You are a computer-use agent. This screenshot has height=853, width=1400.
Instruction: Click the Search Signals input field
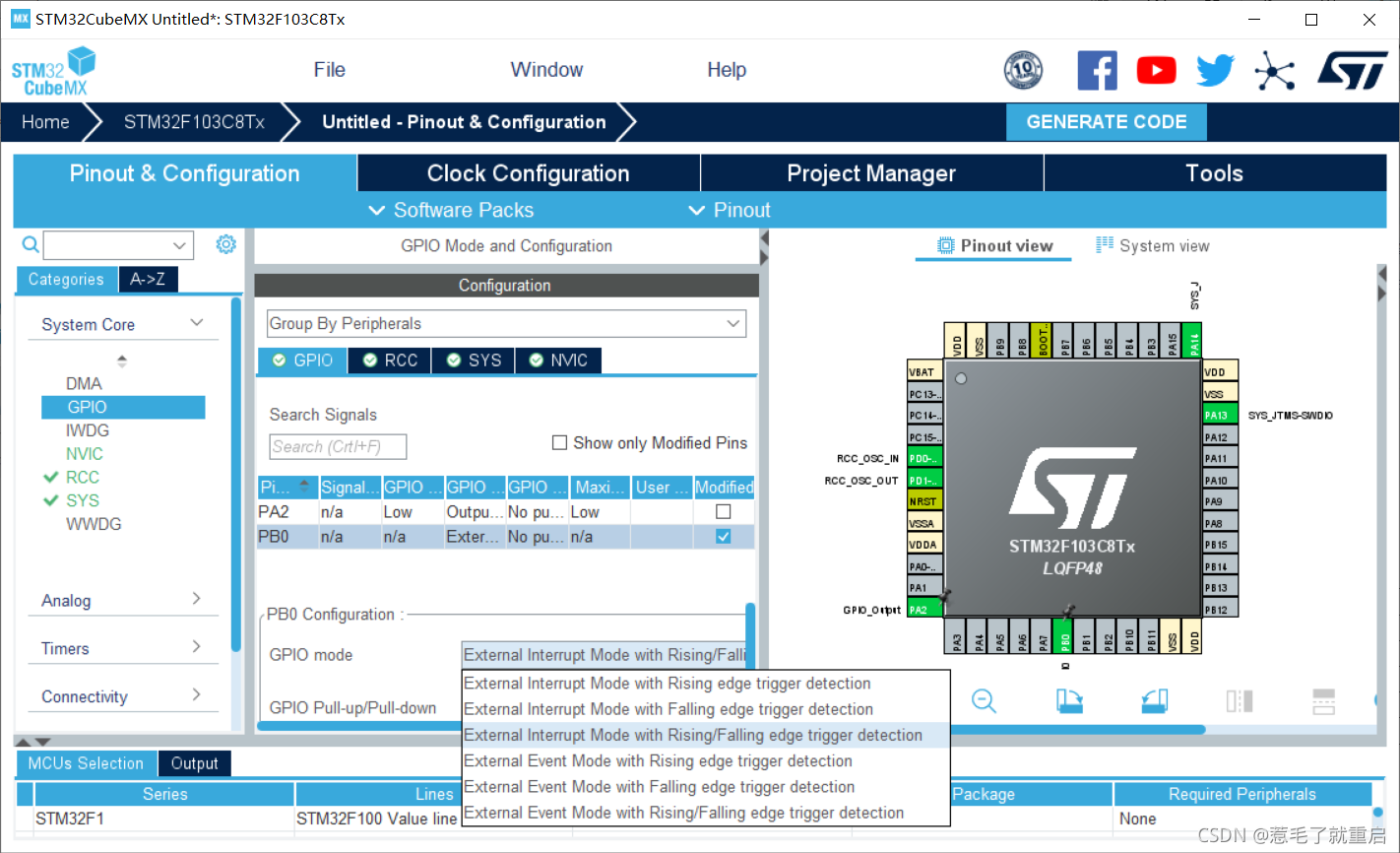pos(338,446)
